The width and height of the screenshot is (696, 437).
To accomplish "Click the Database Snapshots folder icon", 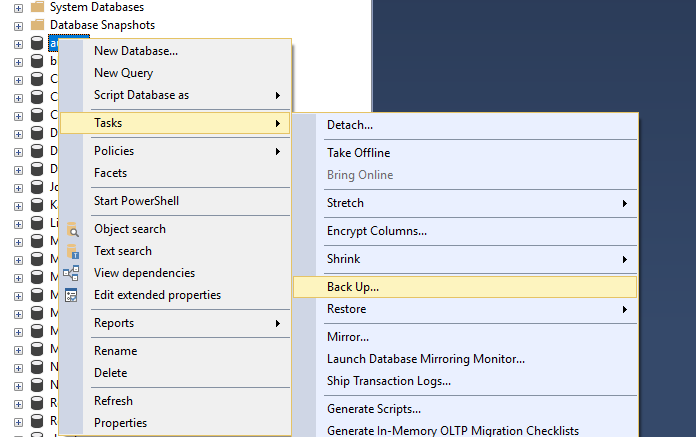I will (x=37, y=25).
